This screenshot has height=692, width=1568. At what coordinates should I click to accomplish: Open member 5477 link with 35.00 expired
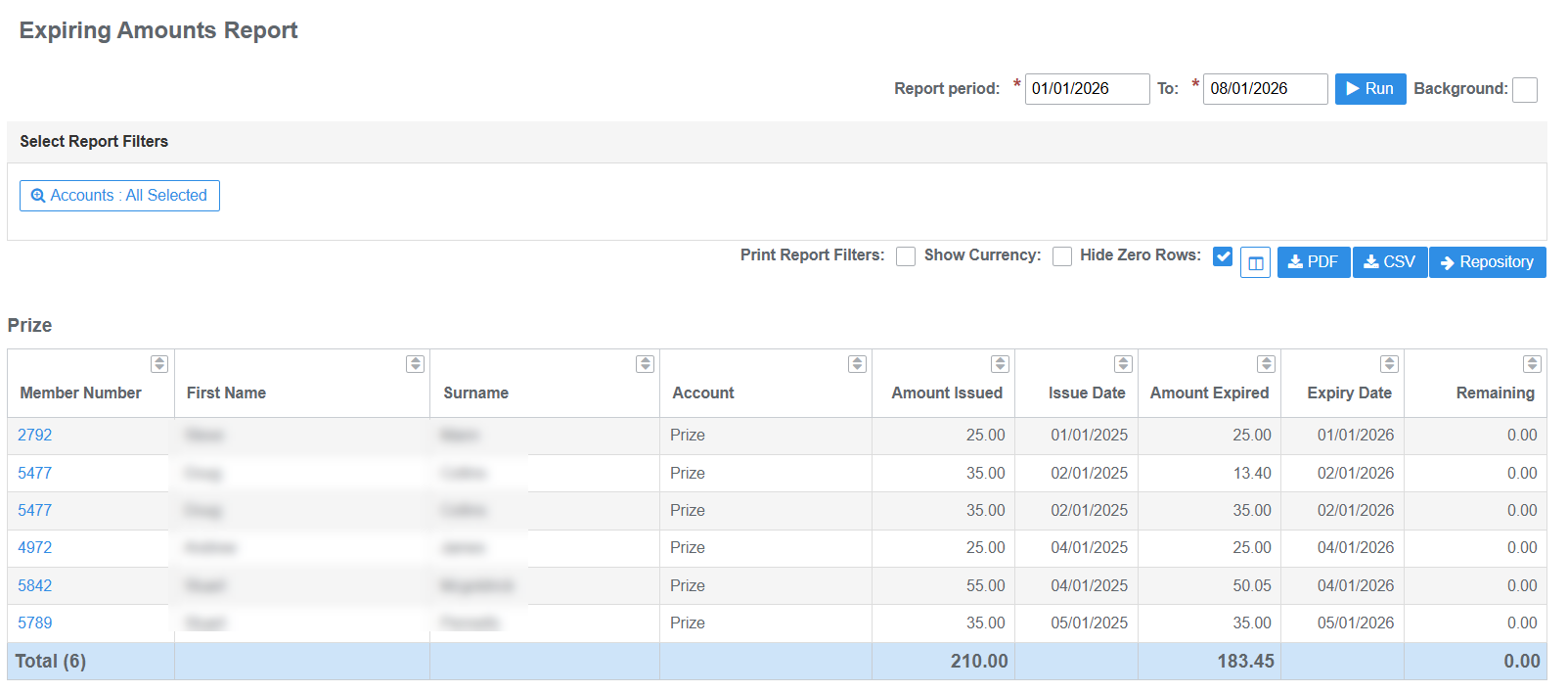35,511
